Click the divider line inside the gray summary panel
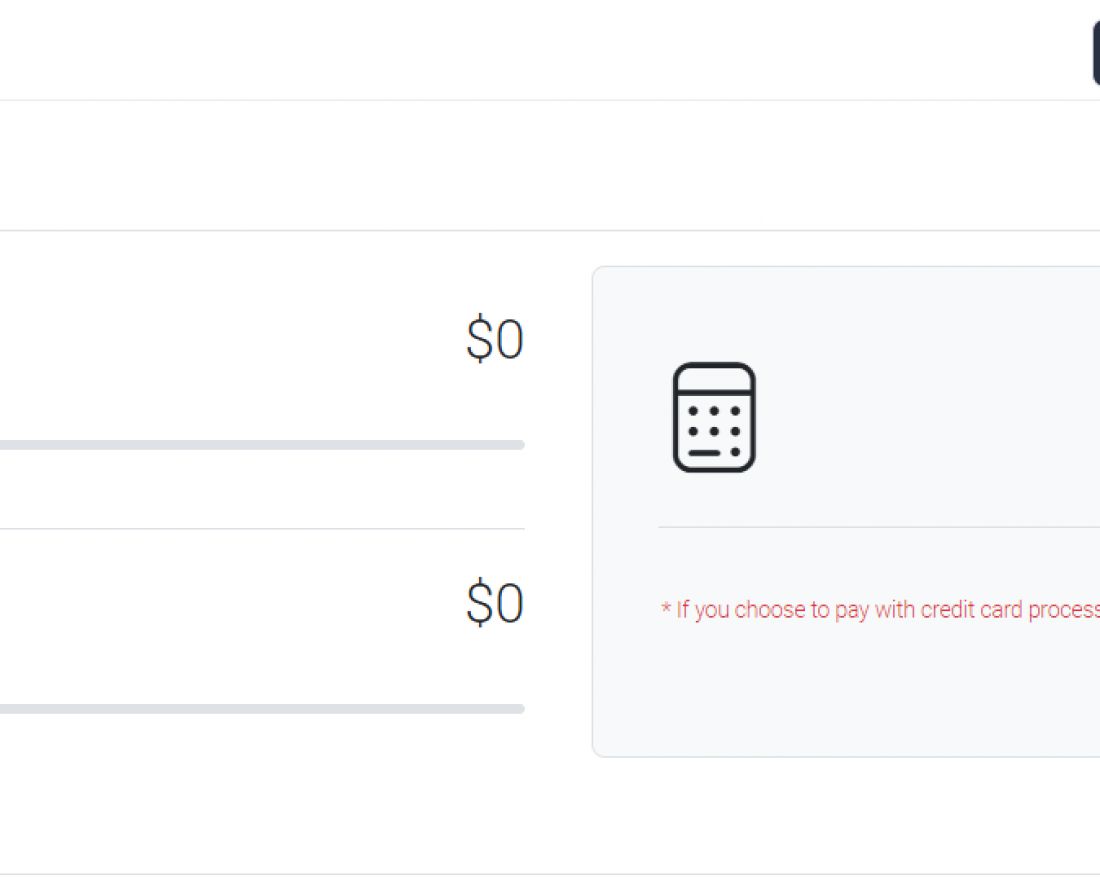The image size is (1100, 880). pyautogui.click(x=879, y=526)
